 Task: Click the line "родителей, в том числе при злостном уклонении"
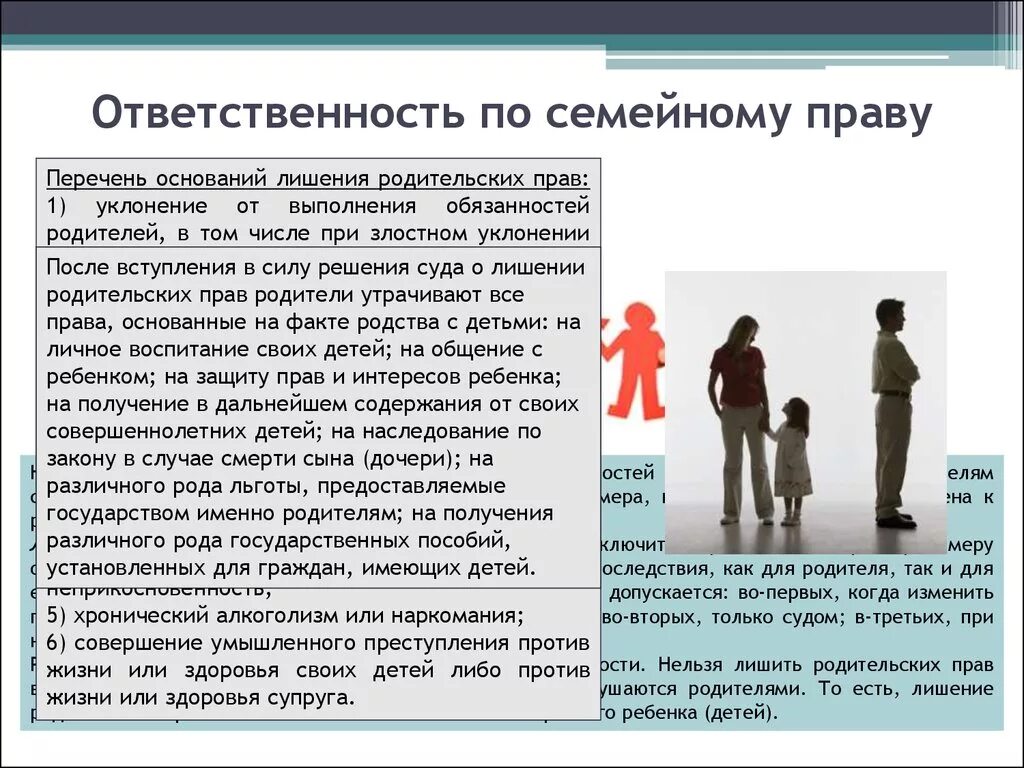tap(318, 233)
